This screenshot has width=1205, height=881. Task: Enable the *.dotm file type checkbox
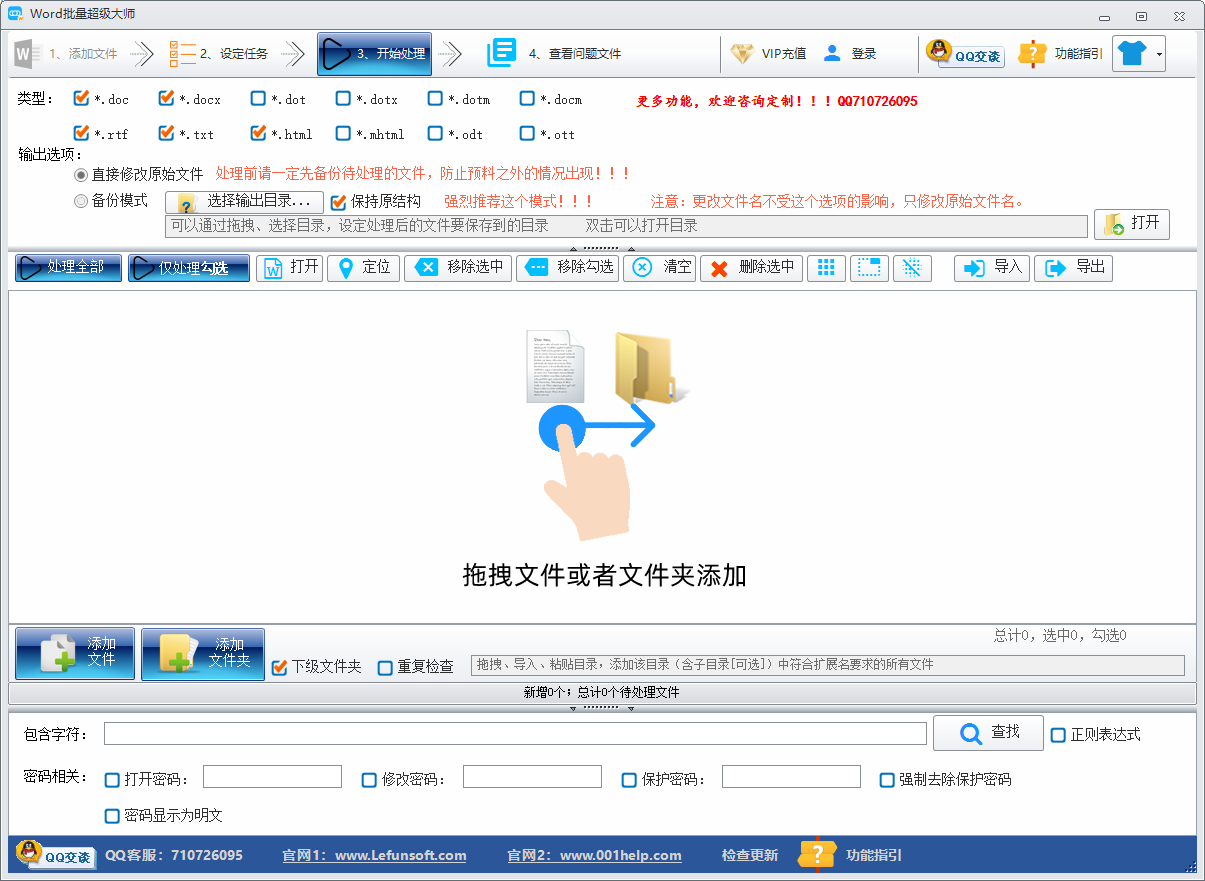point(435,99)
